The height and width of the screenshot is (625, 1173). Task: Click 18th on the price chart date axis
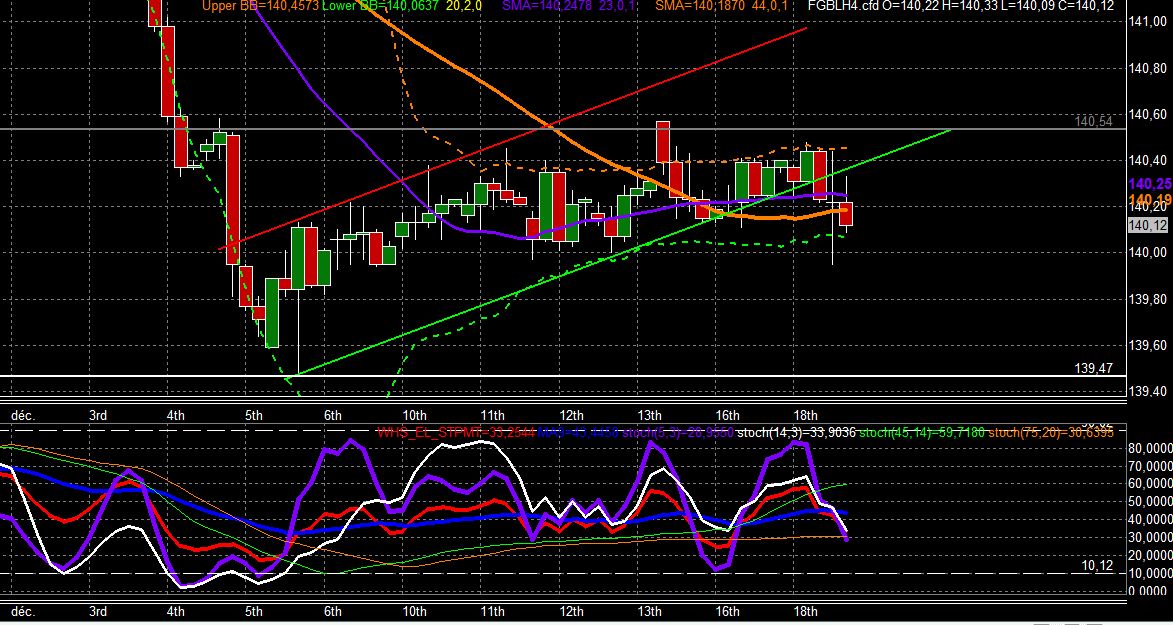pos(805,415)
